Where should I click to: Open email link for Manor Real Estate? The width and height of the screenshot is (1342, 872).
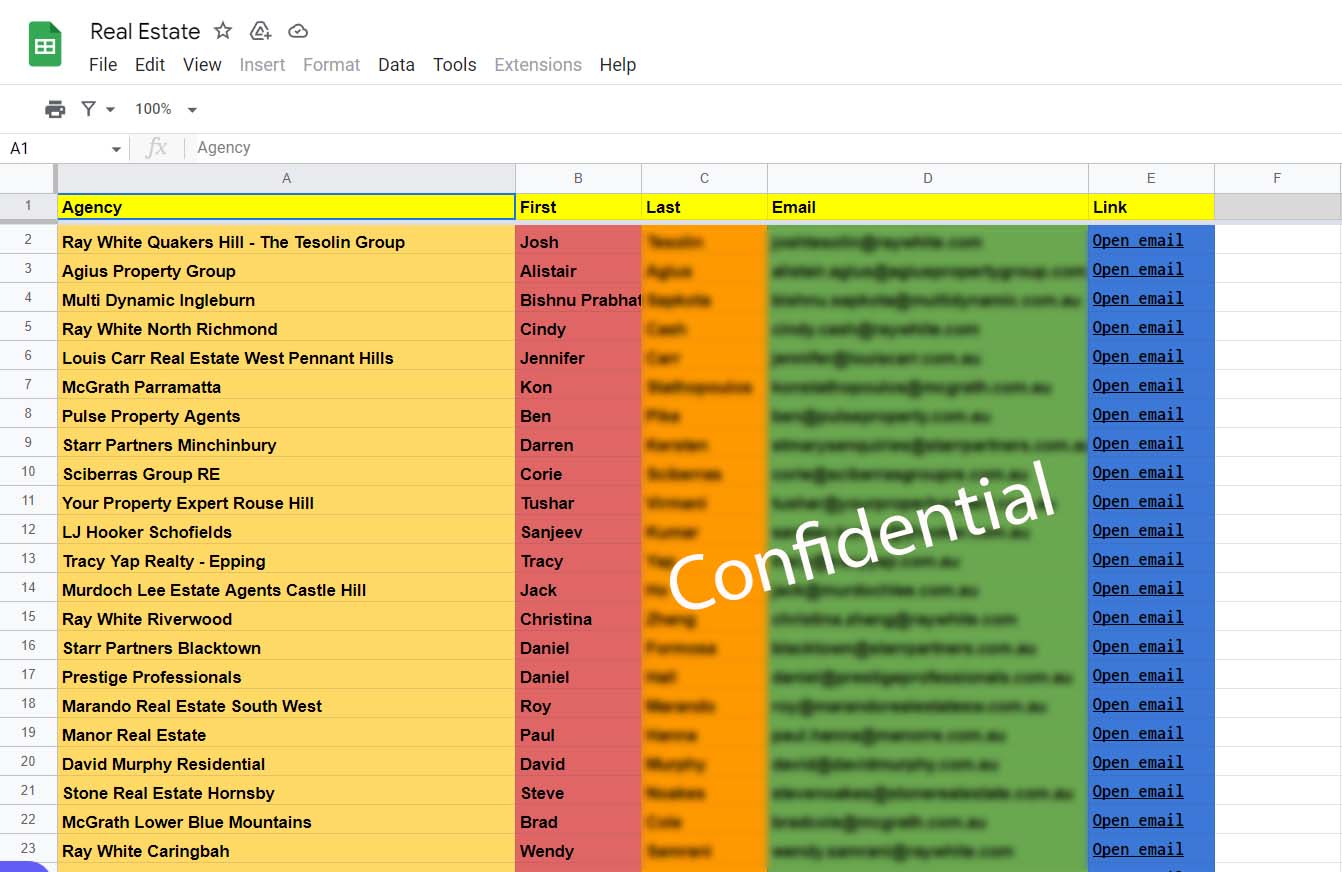click(x=1138, y=733)
